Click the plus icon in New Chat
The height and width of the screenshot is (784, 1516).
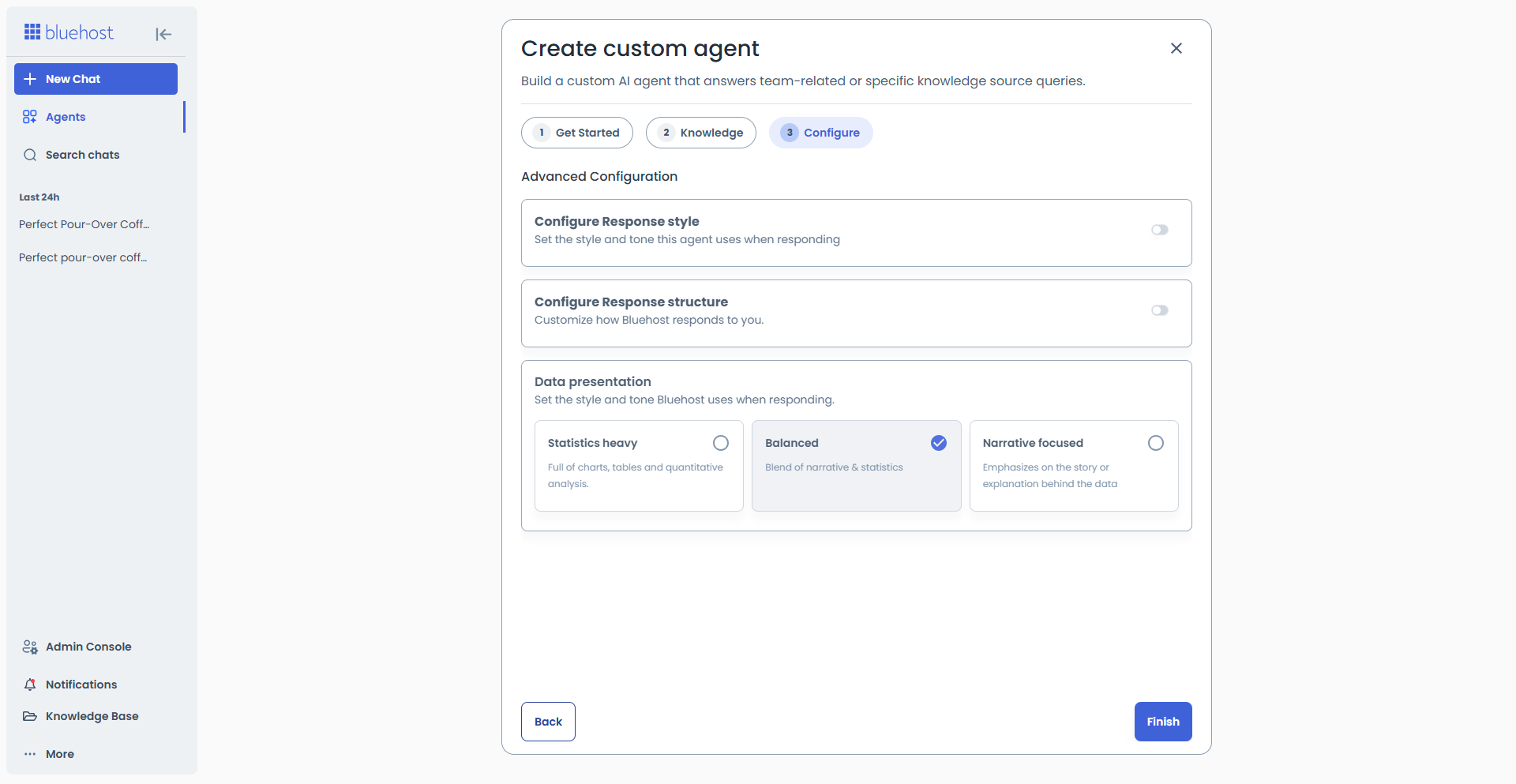pyautogui.click(x=30, y=79)
